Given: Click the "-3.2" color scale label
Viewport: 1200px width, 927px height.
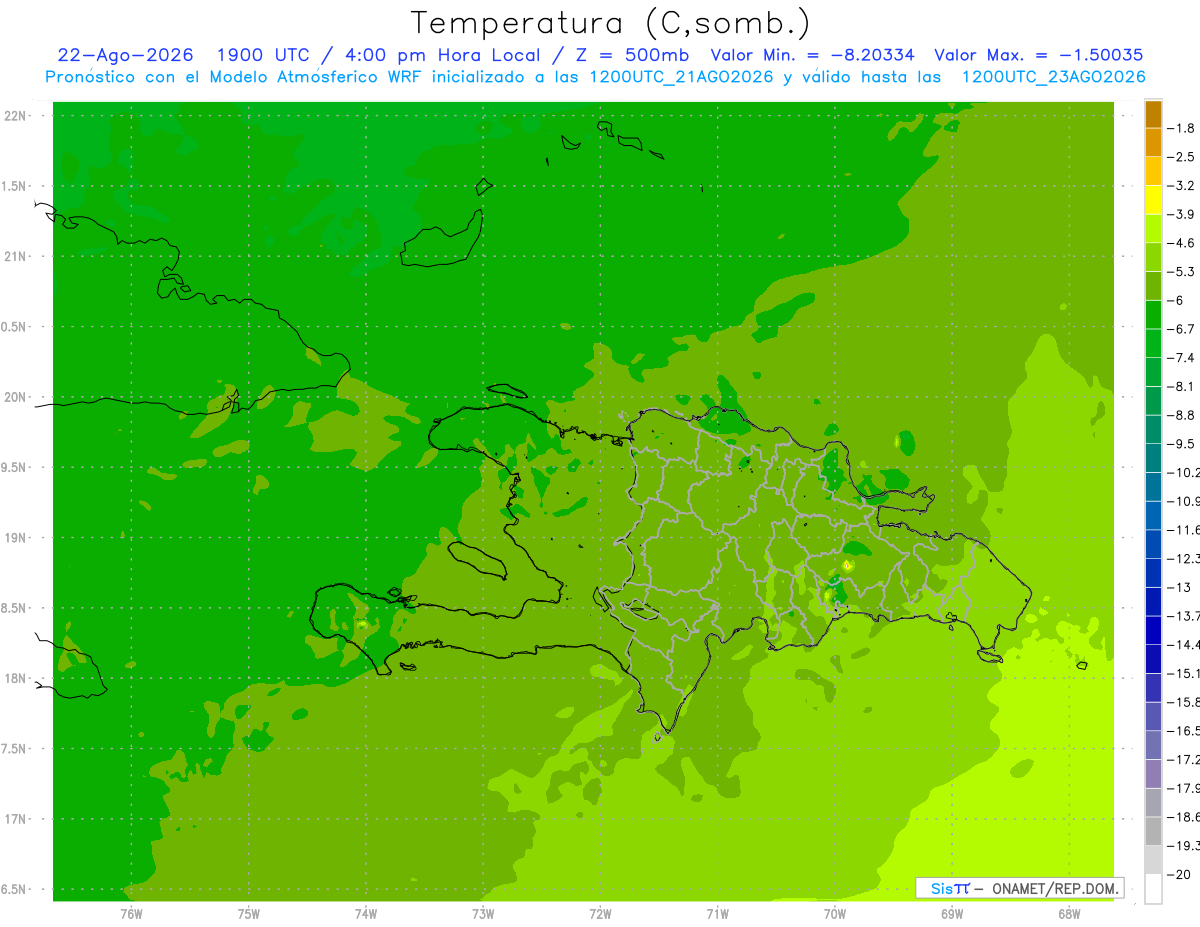Looking at the screenshot, I should point(1182,185).
